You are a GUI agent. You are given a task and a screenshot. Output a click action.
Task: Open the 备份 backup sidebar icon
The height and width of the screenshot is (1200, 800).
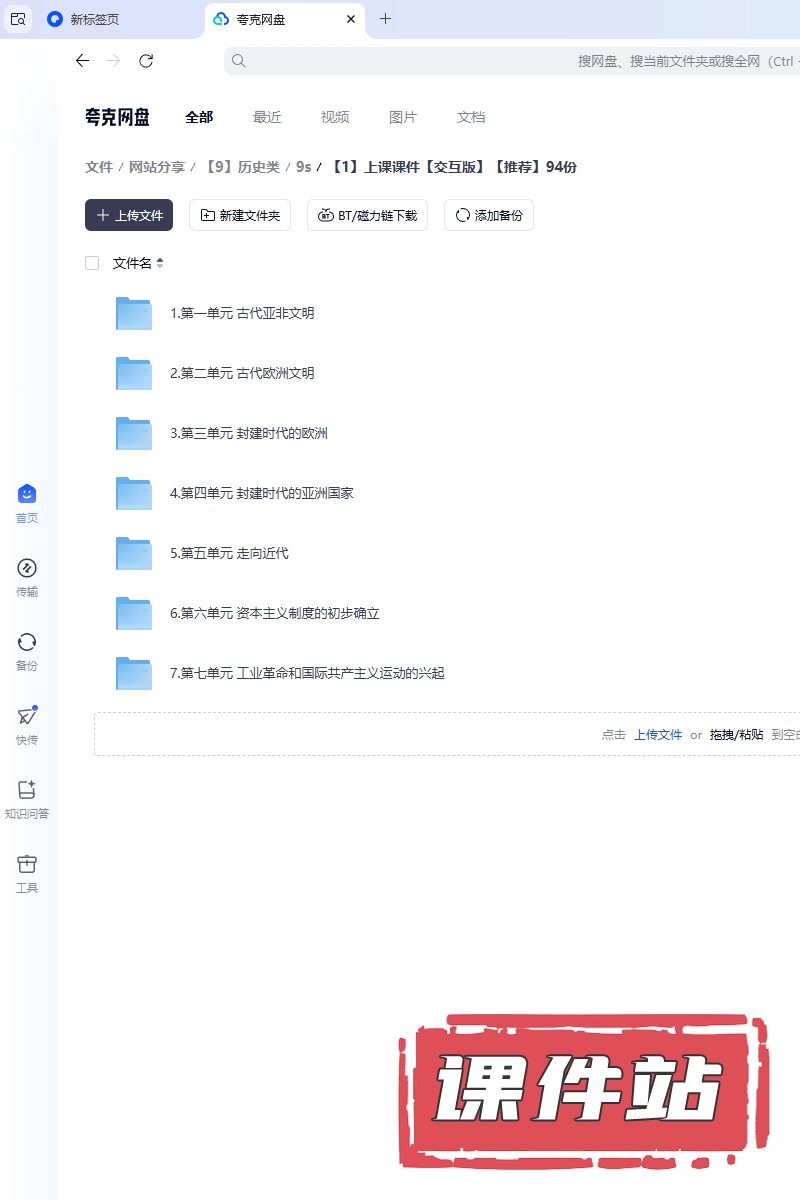tap(27, 643)
